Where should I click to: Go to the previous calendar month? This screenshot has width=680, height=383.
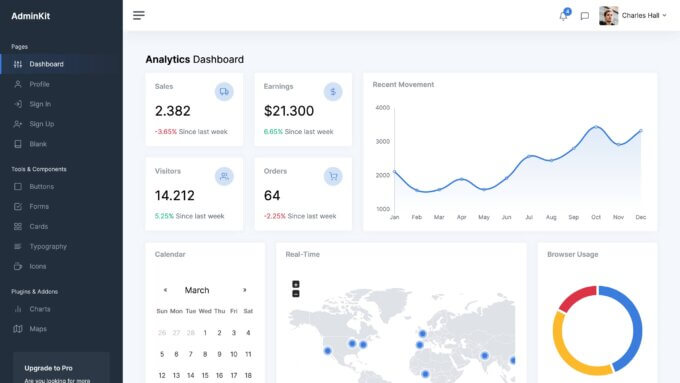(165, 290)
